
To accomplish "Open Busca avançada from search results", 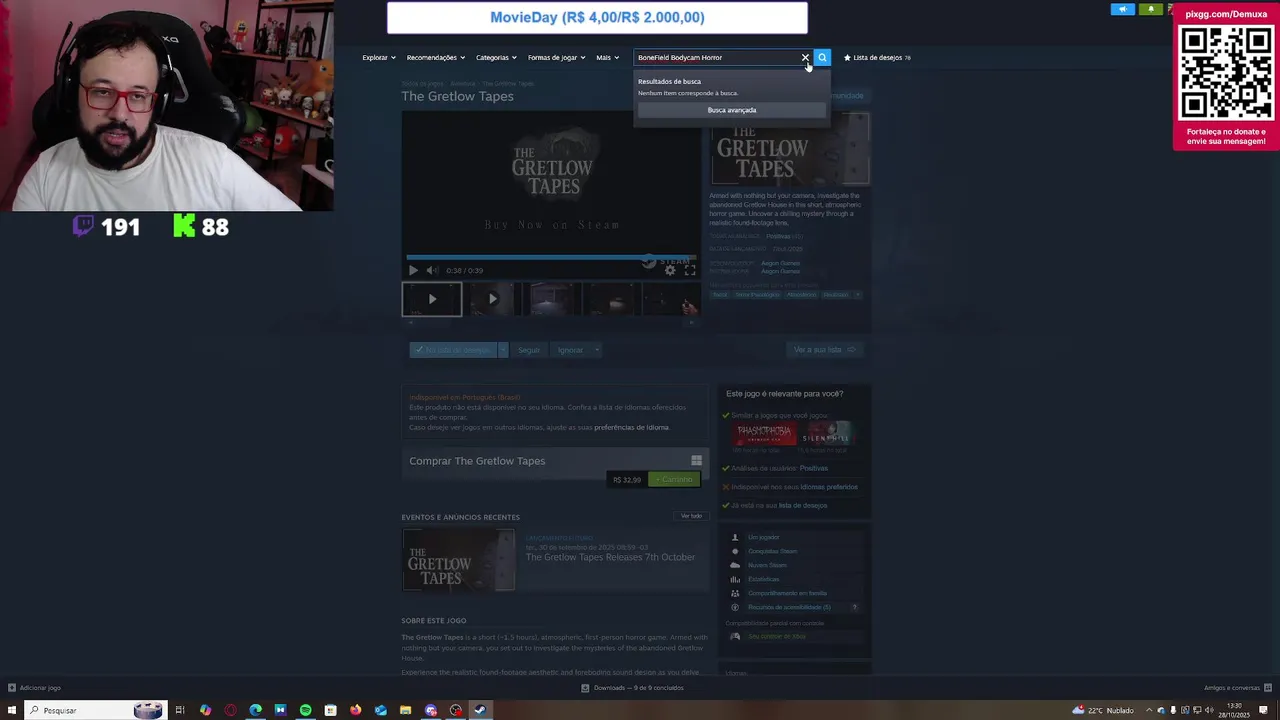I will [x=732, y=110].
